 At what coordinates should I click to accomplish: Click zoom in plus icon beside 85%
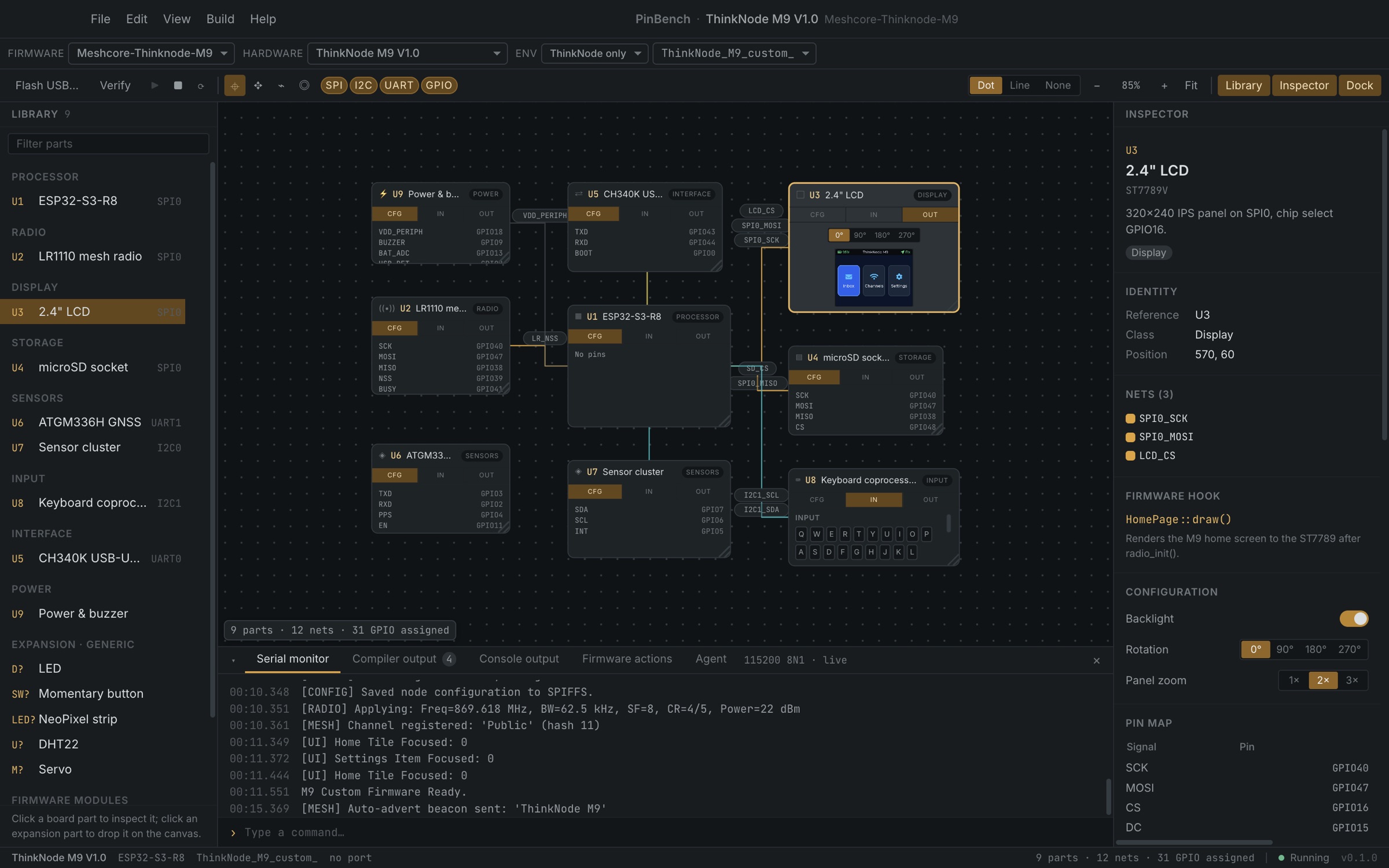pos(1164,85)
